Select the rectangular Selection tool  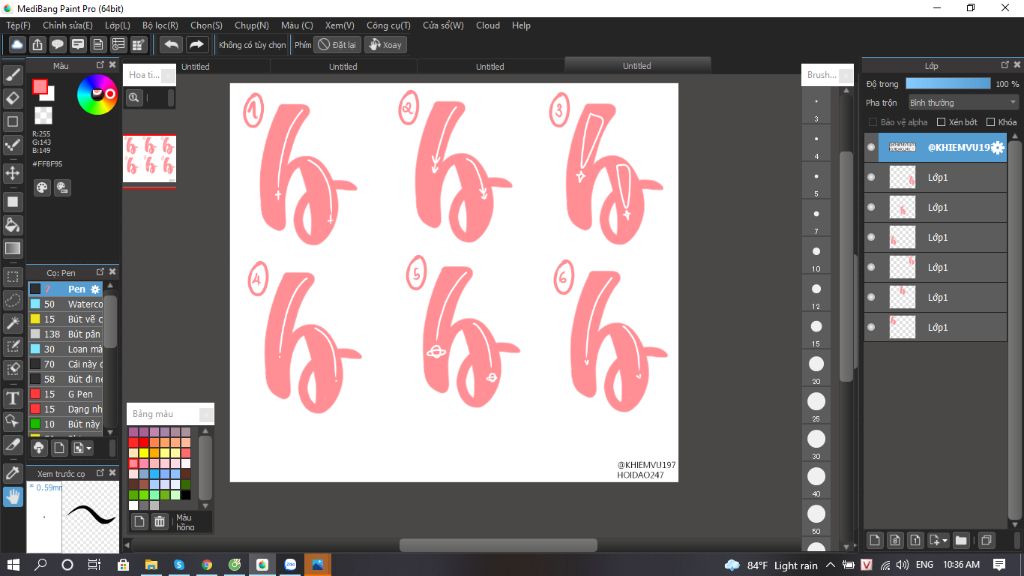[12, 277]
